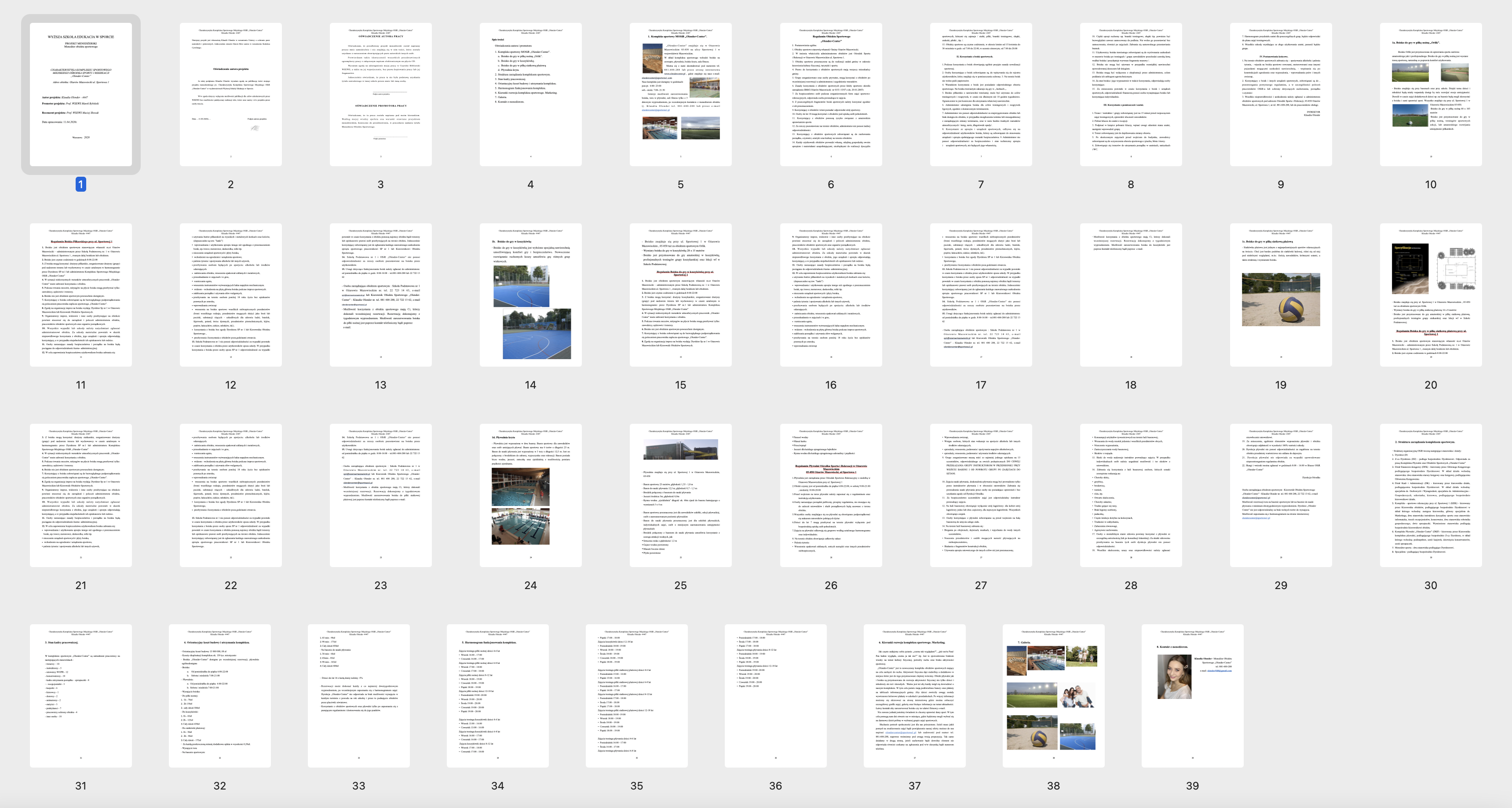Select page 38 gallery thumbnail
The width and height of the screenshot is (1512, 808).
(1053, 695)
